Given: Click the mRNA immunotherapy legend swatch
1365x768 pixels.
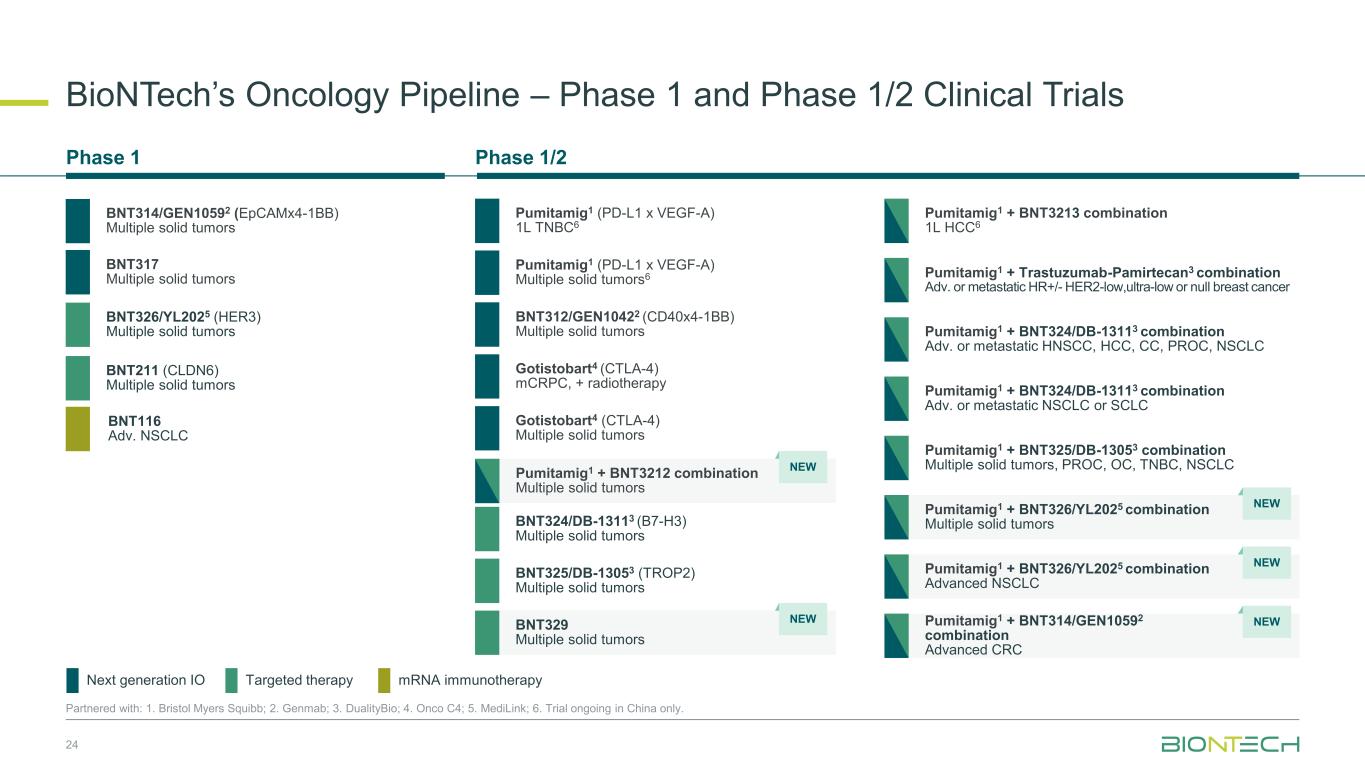Looking at the screenshot, I should 384,681.
